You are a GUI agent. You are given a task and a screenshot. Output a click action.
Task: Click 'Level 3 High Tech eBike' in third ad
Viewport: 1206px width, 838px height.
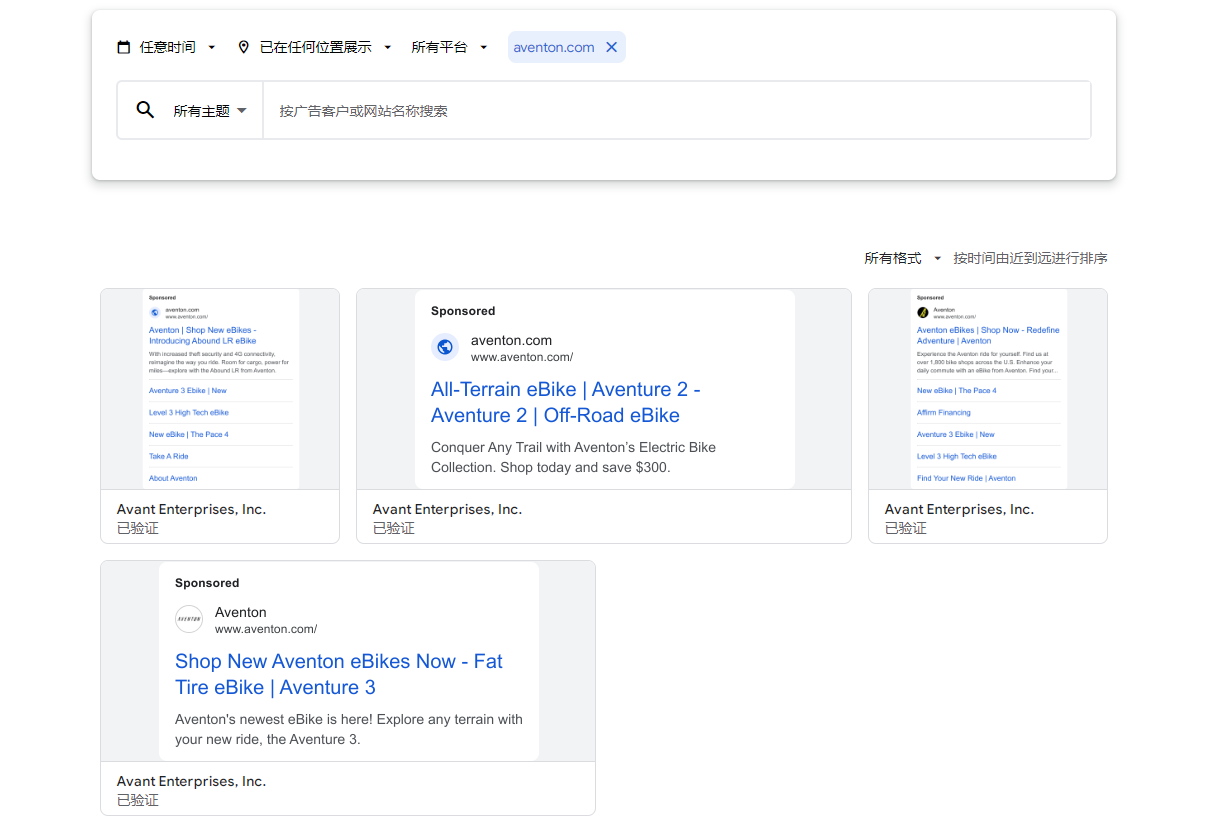coord(957,457)
